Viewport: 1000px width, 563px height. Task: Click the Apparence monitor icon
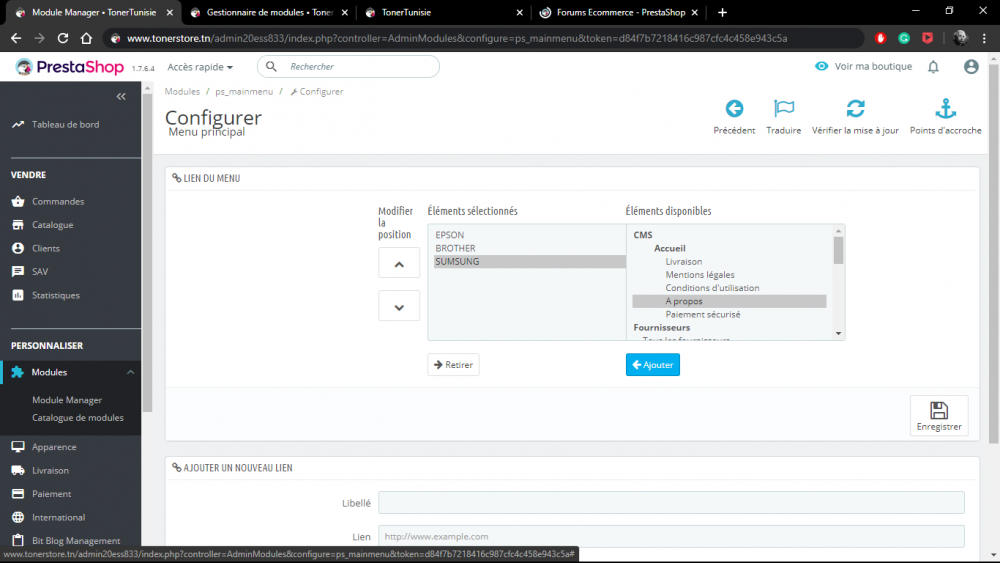(18, 447)
